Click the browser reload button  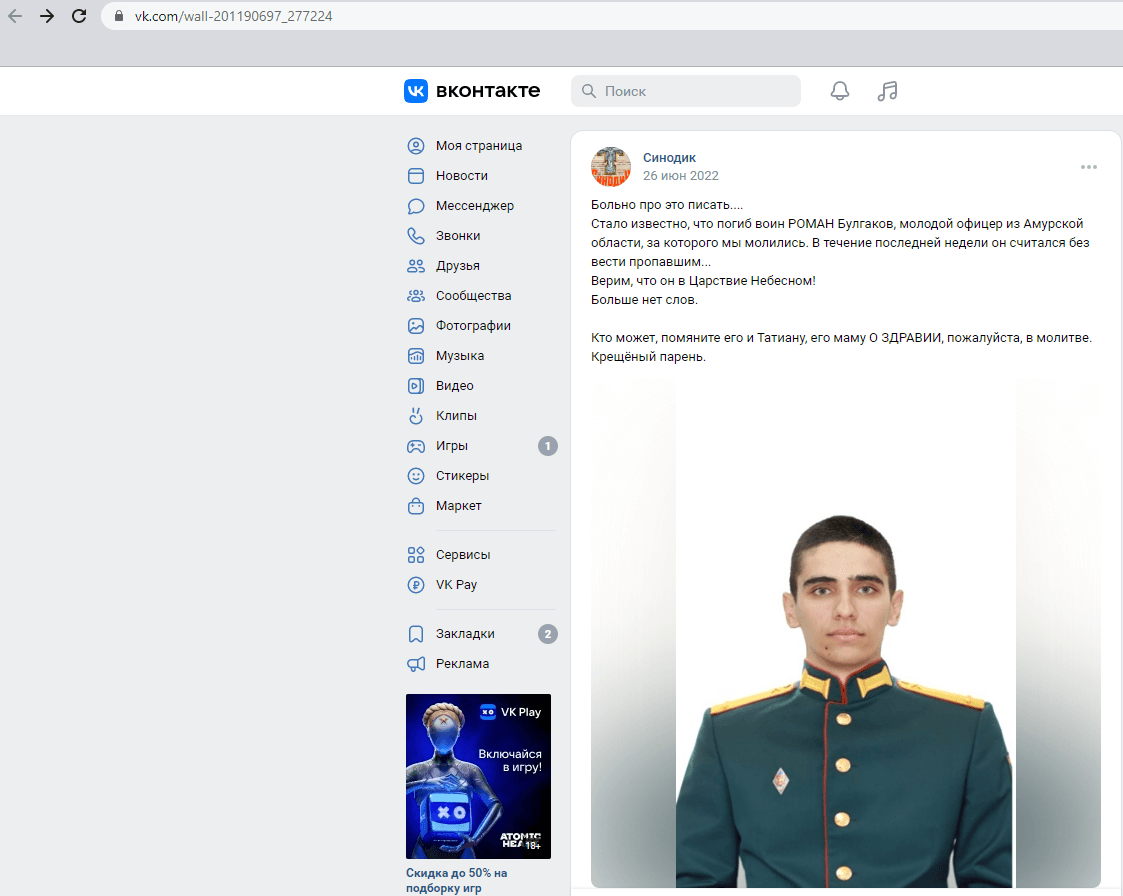tap(78, 16)
